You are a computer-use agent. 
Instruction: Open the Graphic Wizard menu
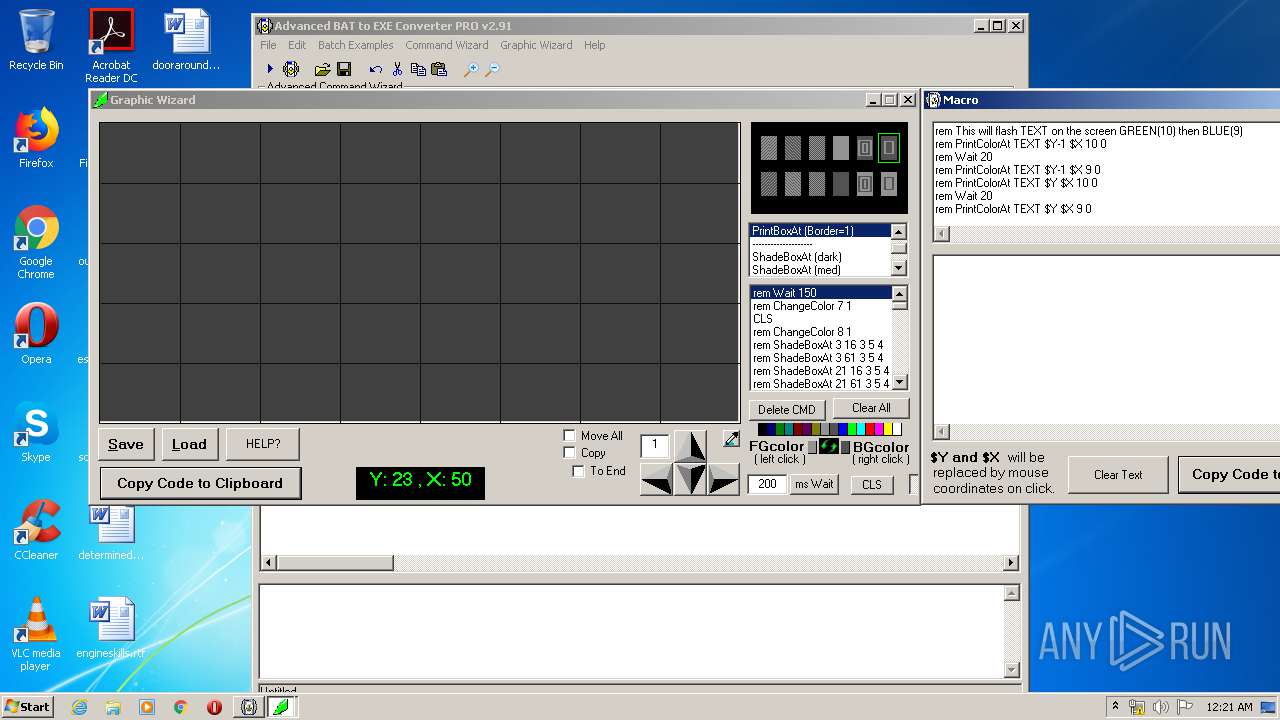click(x=536, y=45)
